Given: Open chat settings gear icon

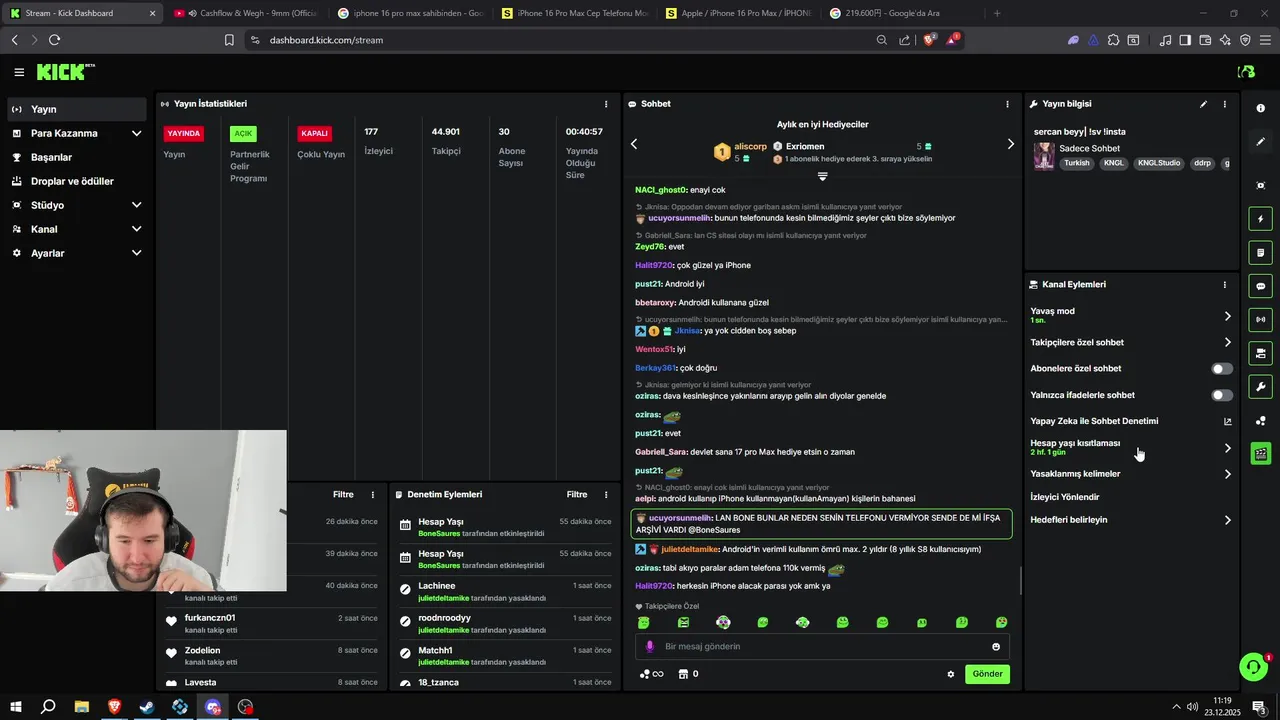Looking at the screenshot, I should point(951,674).
